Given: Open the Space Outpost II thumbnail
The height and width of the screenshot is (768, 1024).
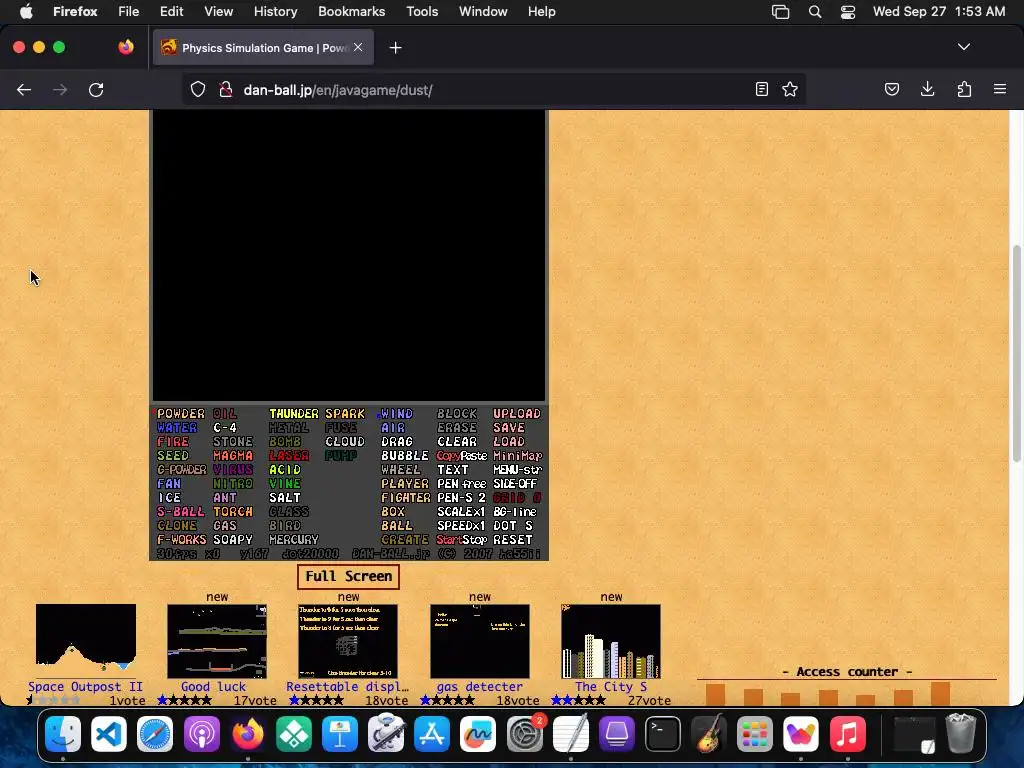Looking at the screenshot, I should 86,642.
